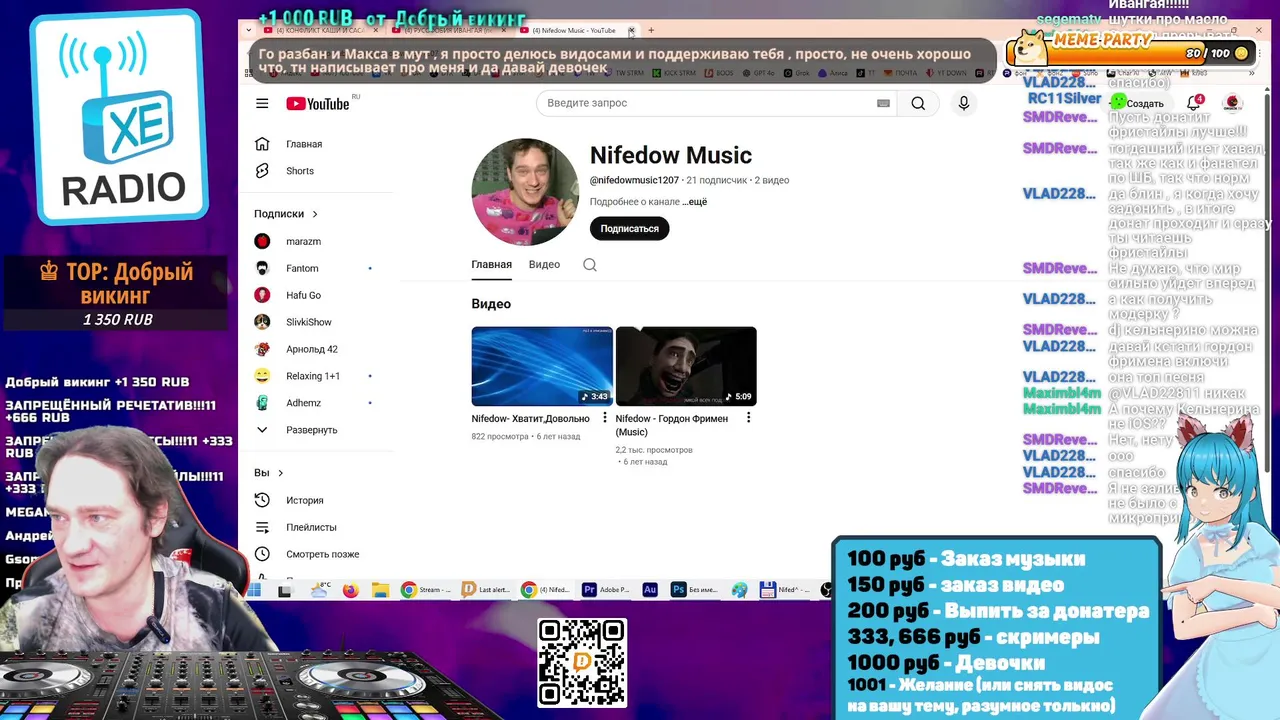Open the on-screen keyboard in search box
The width and height of the screenshot is (1280, 720).
coord(883,103)
